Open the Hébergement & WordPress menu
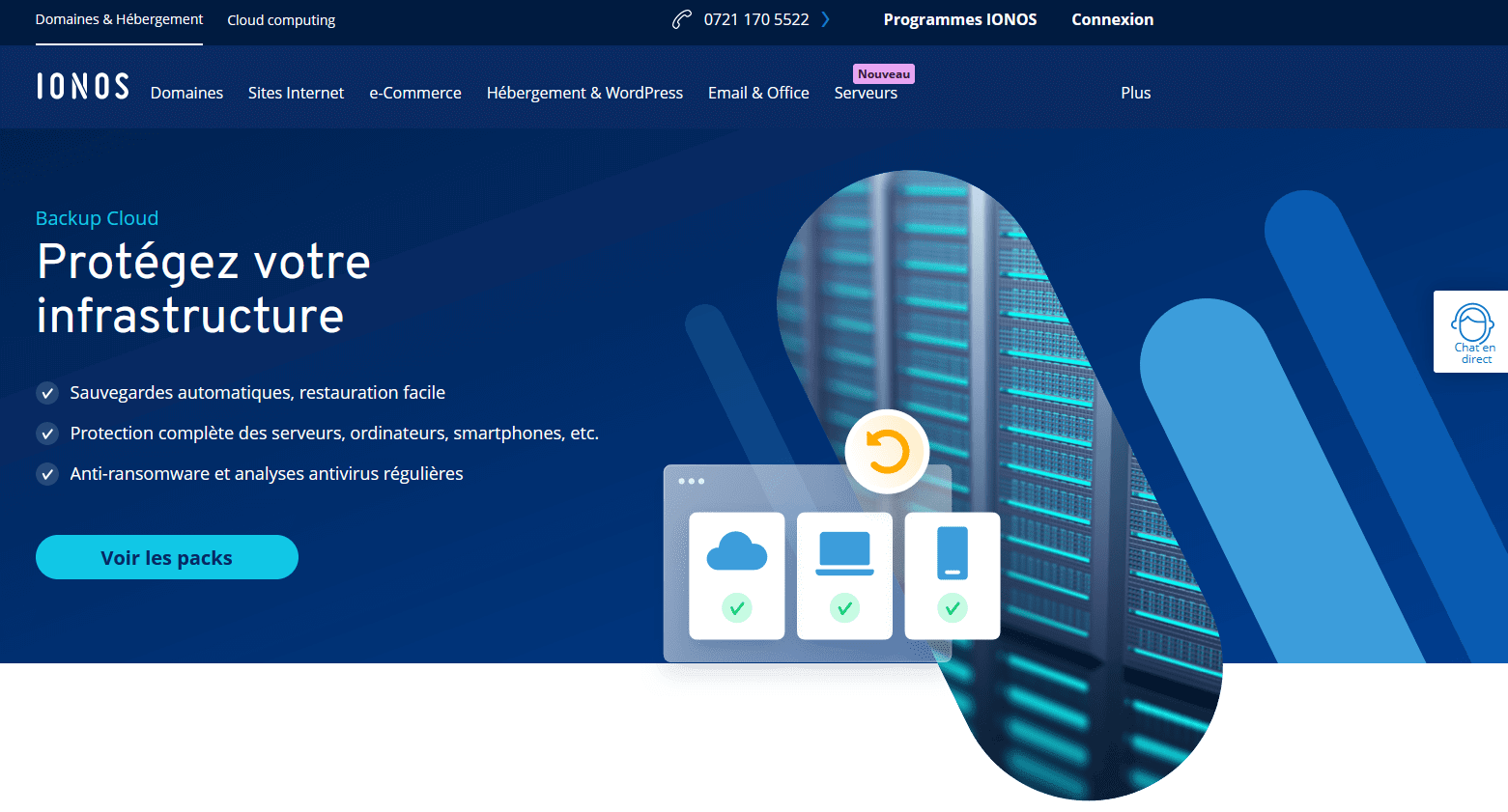Image resolution: width=1508 pixels, height=812 pixels. pyautogui.click(x=584, y=93)
